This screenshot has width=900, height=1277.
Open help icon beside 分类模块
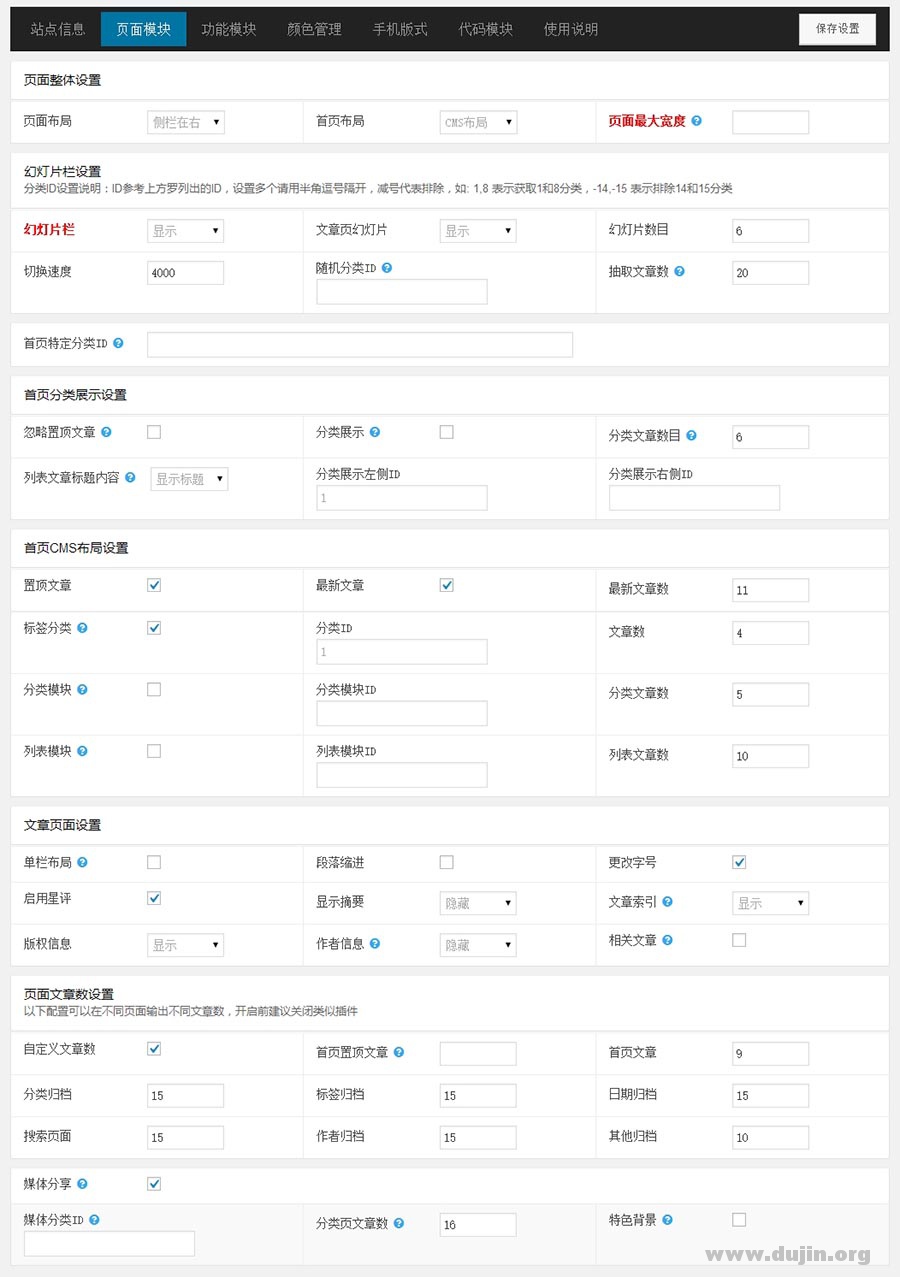82,689
